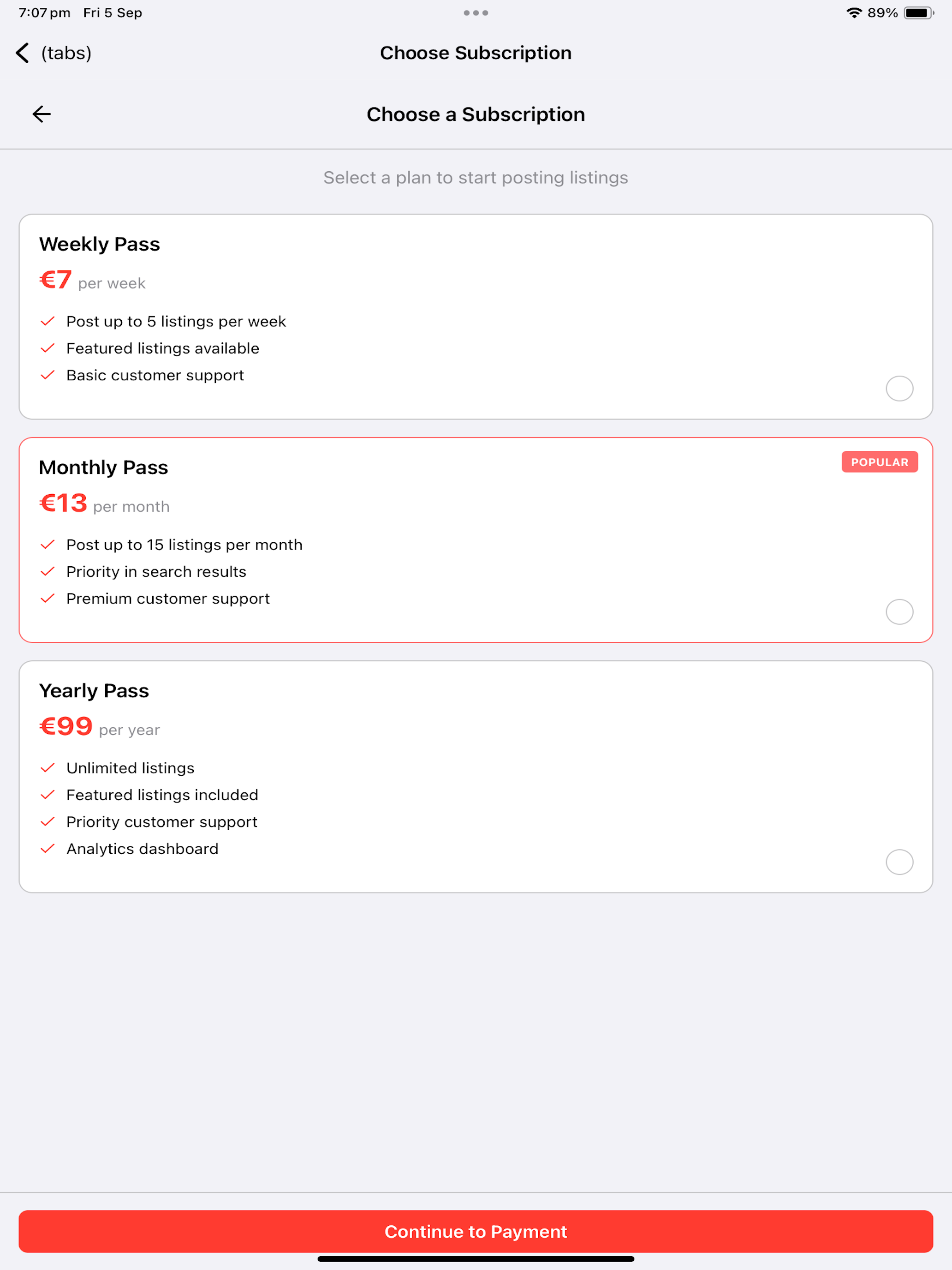The height and width of the screenshot is (1270, 952).
Task: Tap the checkmark beside Analytics dashboard
Action: pos(48,849)
